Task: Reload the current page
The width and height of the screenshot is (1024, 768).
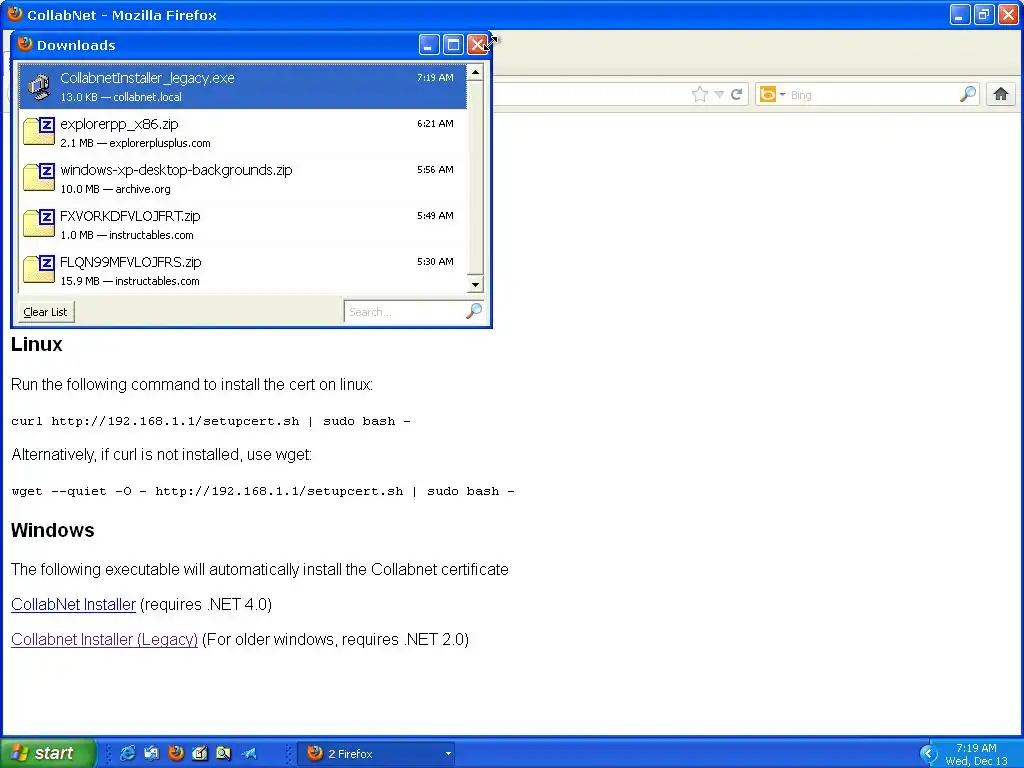Action: (737, 95)
